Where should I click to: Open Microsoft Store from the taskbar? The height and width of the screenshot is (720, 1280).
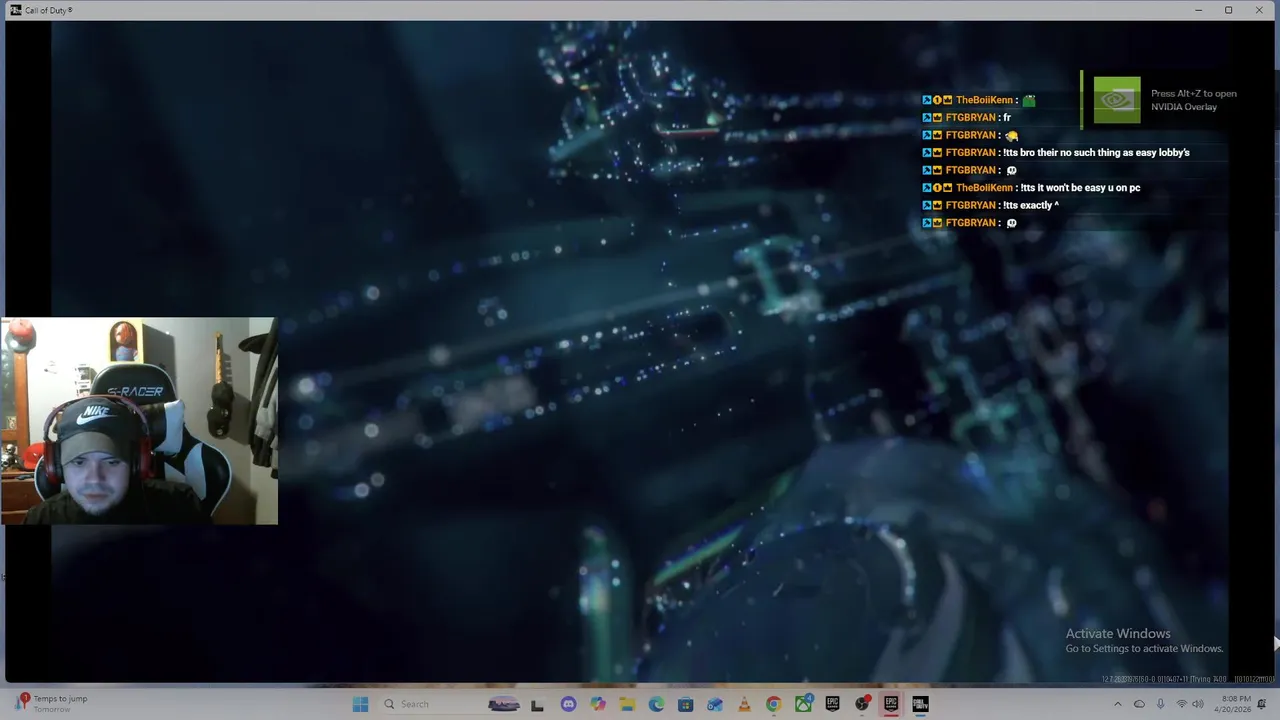pyautogui.click(x=685, y=704)
